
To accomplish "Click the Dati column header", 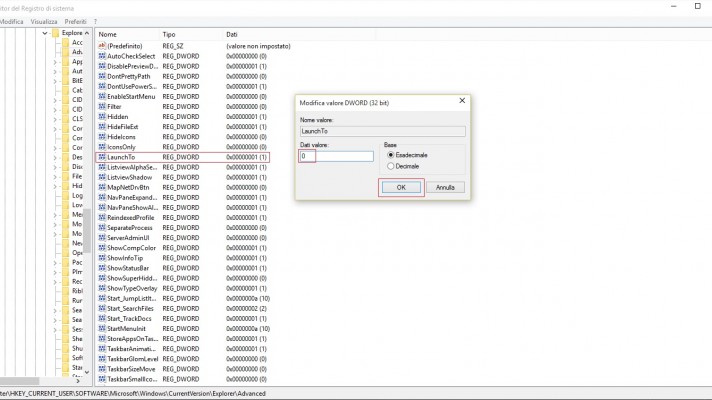I will [232, 34].
